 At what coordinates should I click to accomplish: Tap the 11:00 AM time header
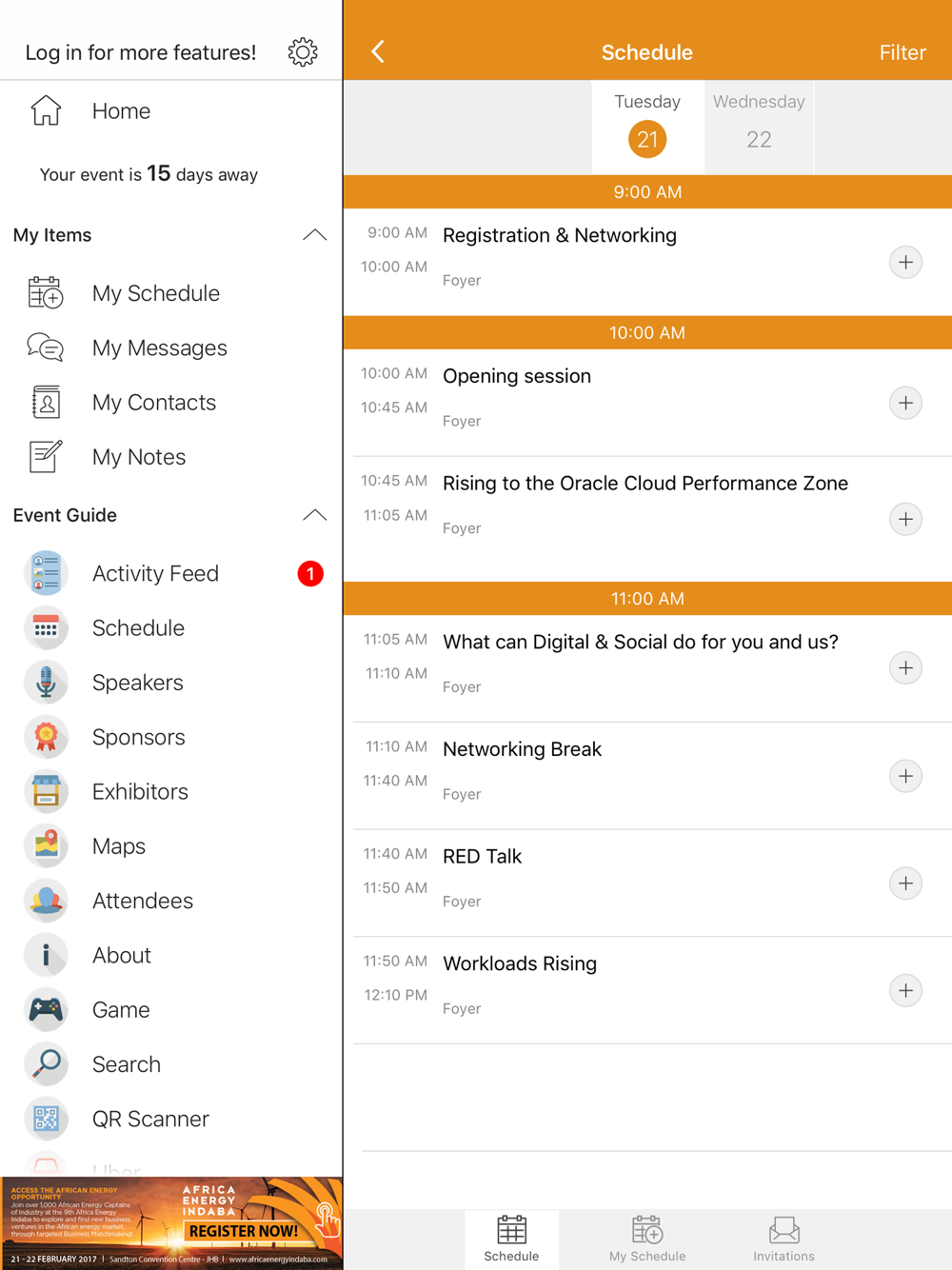click(x=647, y=599)
